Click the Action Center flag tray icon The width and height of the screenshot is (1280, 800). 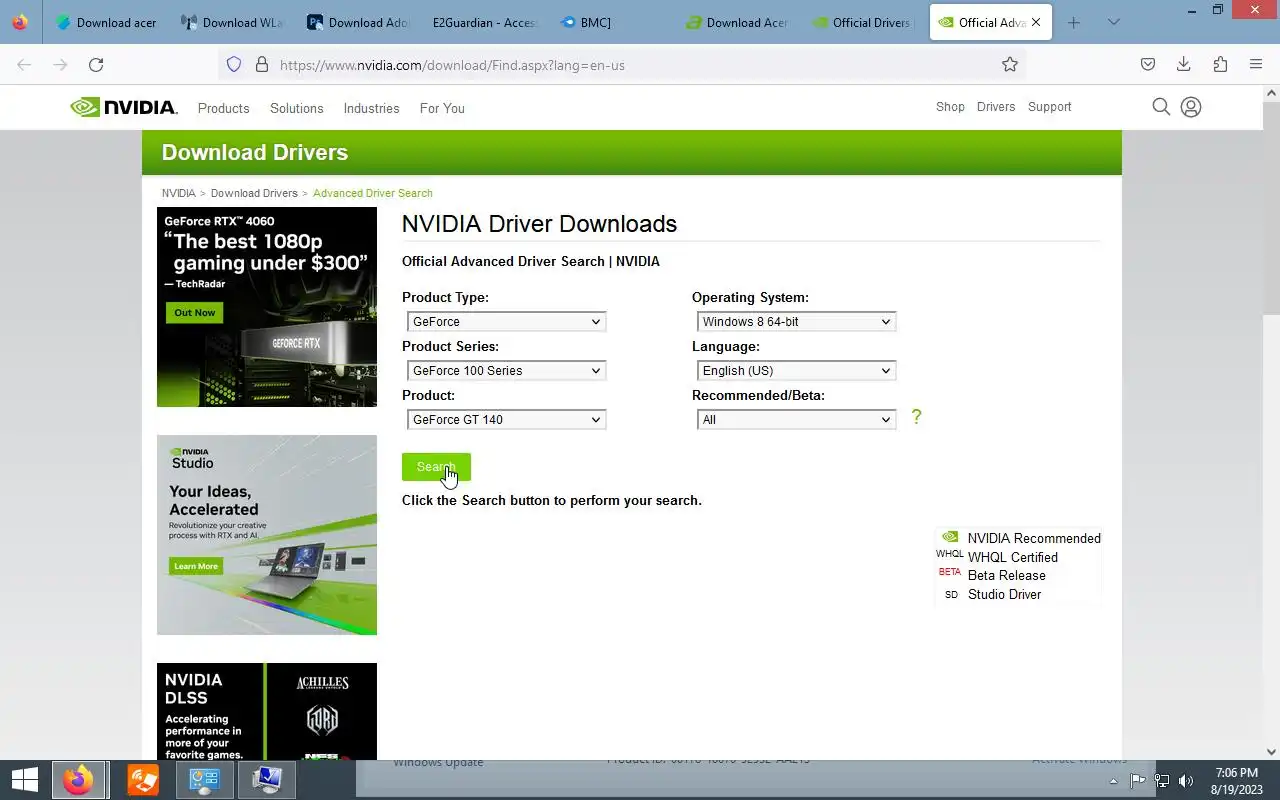pyautogui.click(x=1138, y=781)
